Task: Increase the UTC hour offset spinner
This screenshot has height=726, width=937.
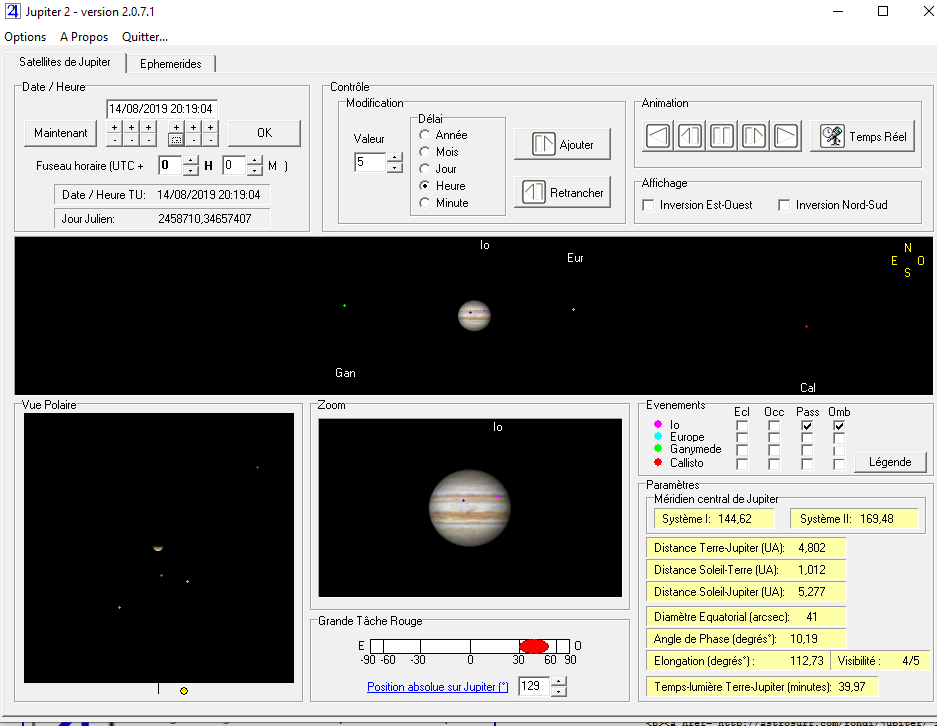Action: pos(191,160)
